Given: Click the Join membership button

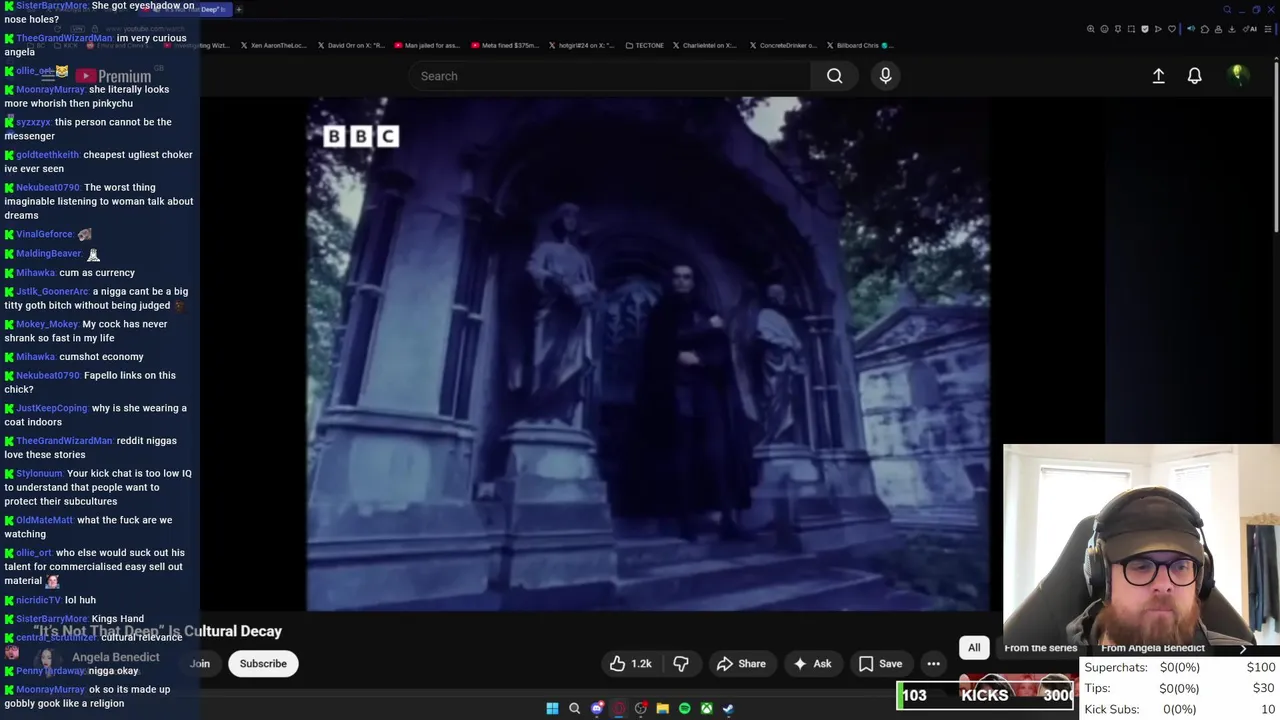Looking at the screenshot, I should click(x=200, y=664).
